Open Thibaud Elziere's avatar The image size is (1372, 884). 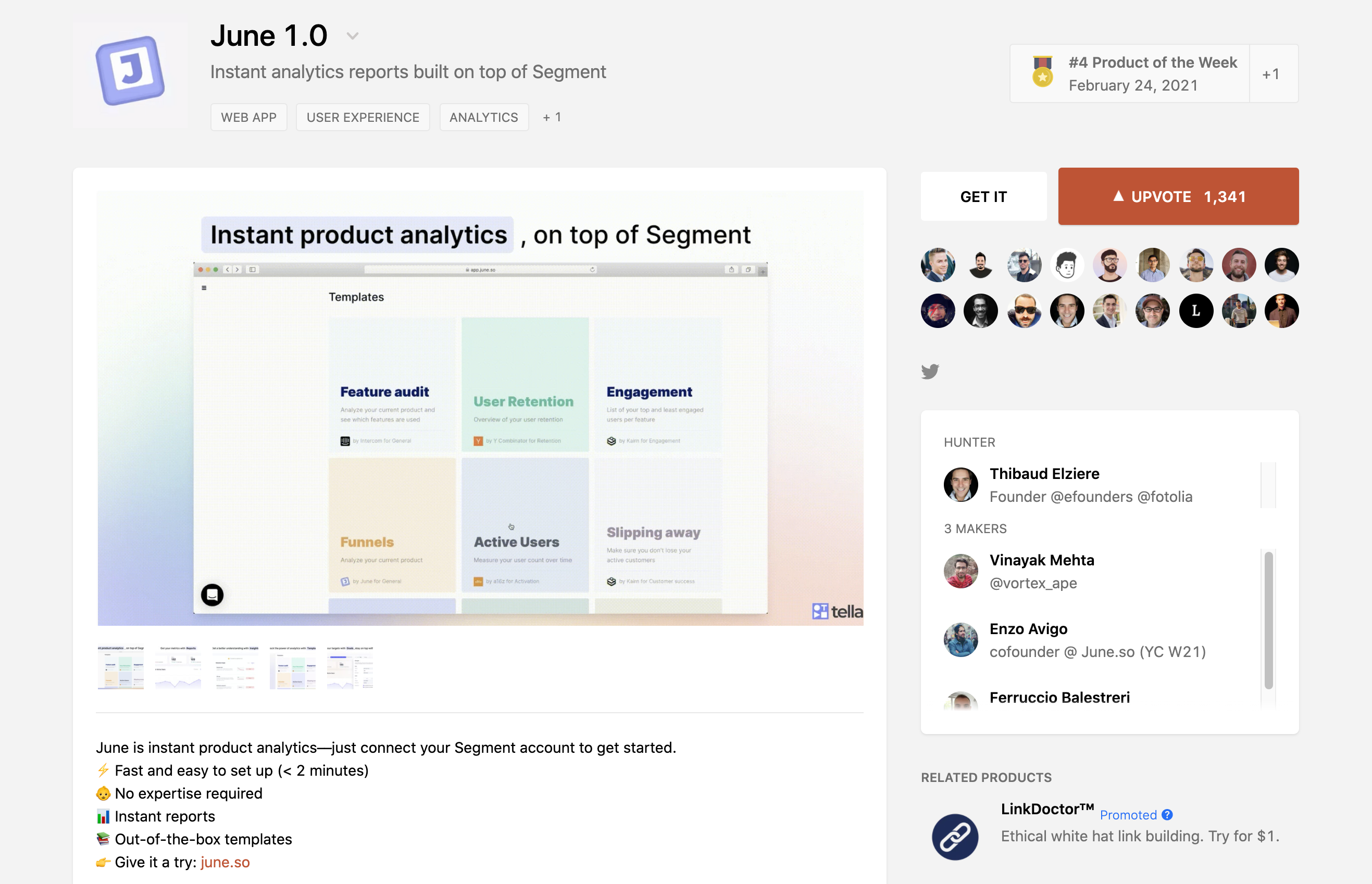(x=961, y=485)
